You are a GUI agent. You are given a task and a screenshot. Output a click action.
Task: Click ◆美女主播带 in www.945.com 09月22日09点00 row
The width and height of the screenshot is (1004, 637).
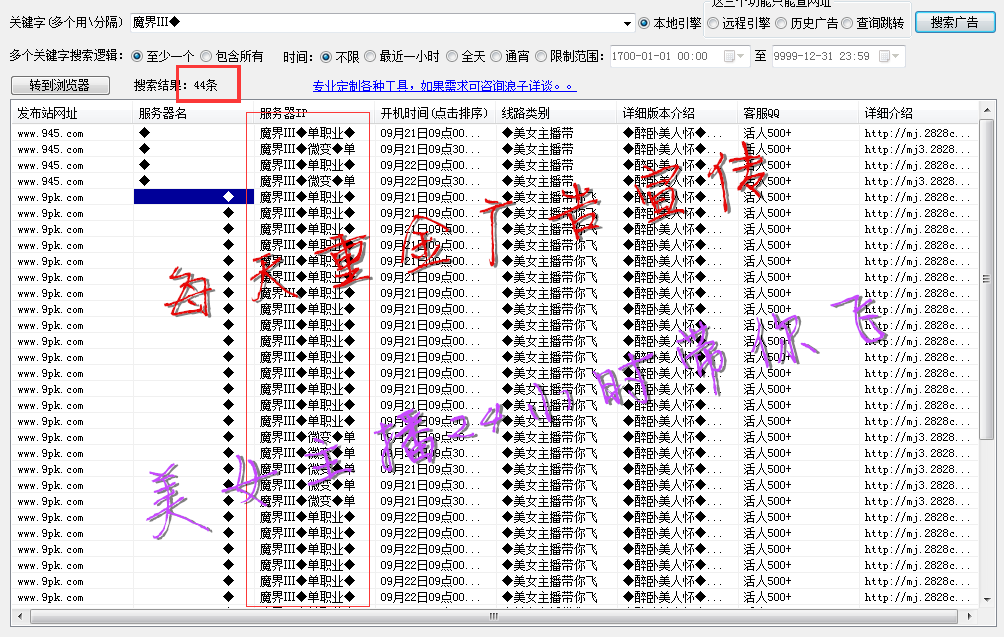(537, 165)
